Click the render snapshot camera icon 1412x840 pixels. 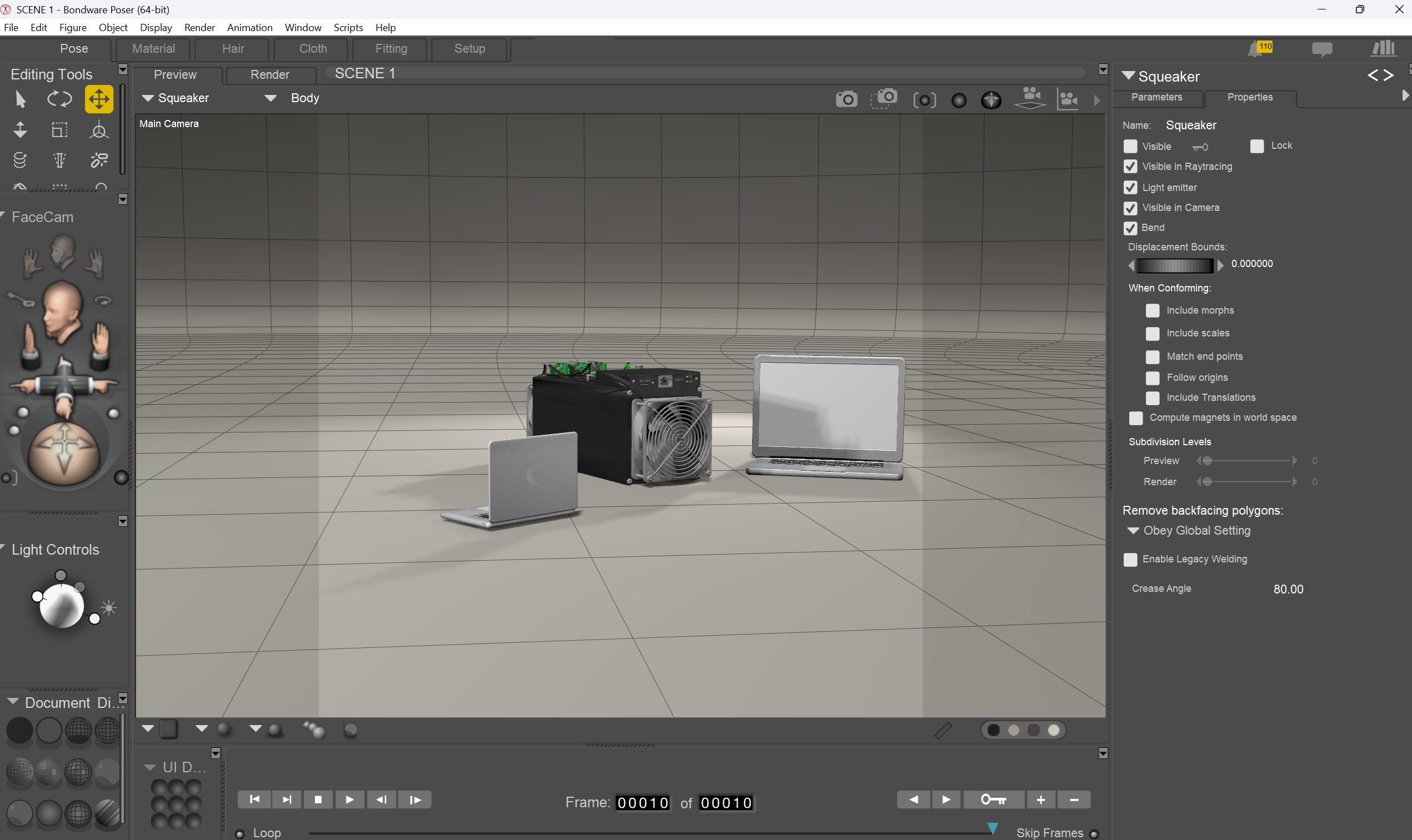(x=847, y=100)
